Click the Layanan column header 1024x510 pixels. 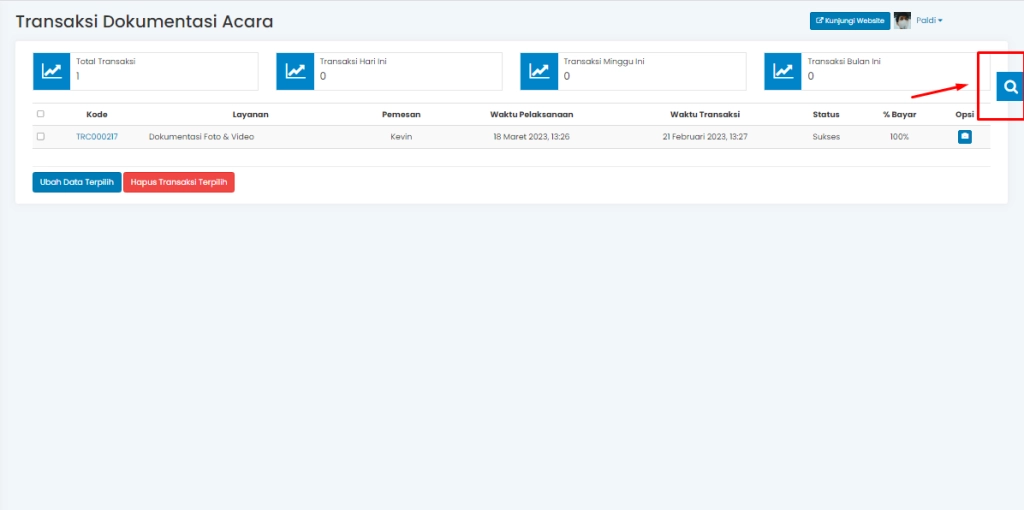[250, 114]
